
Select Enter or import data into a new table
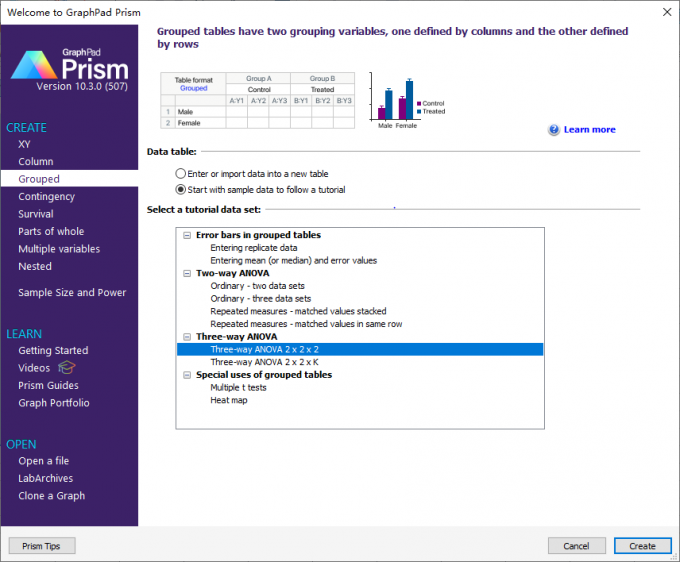point(180,174)
